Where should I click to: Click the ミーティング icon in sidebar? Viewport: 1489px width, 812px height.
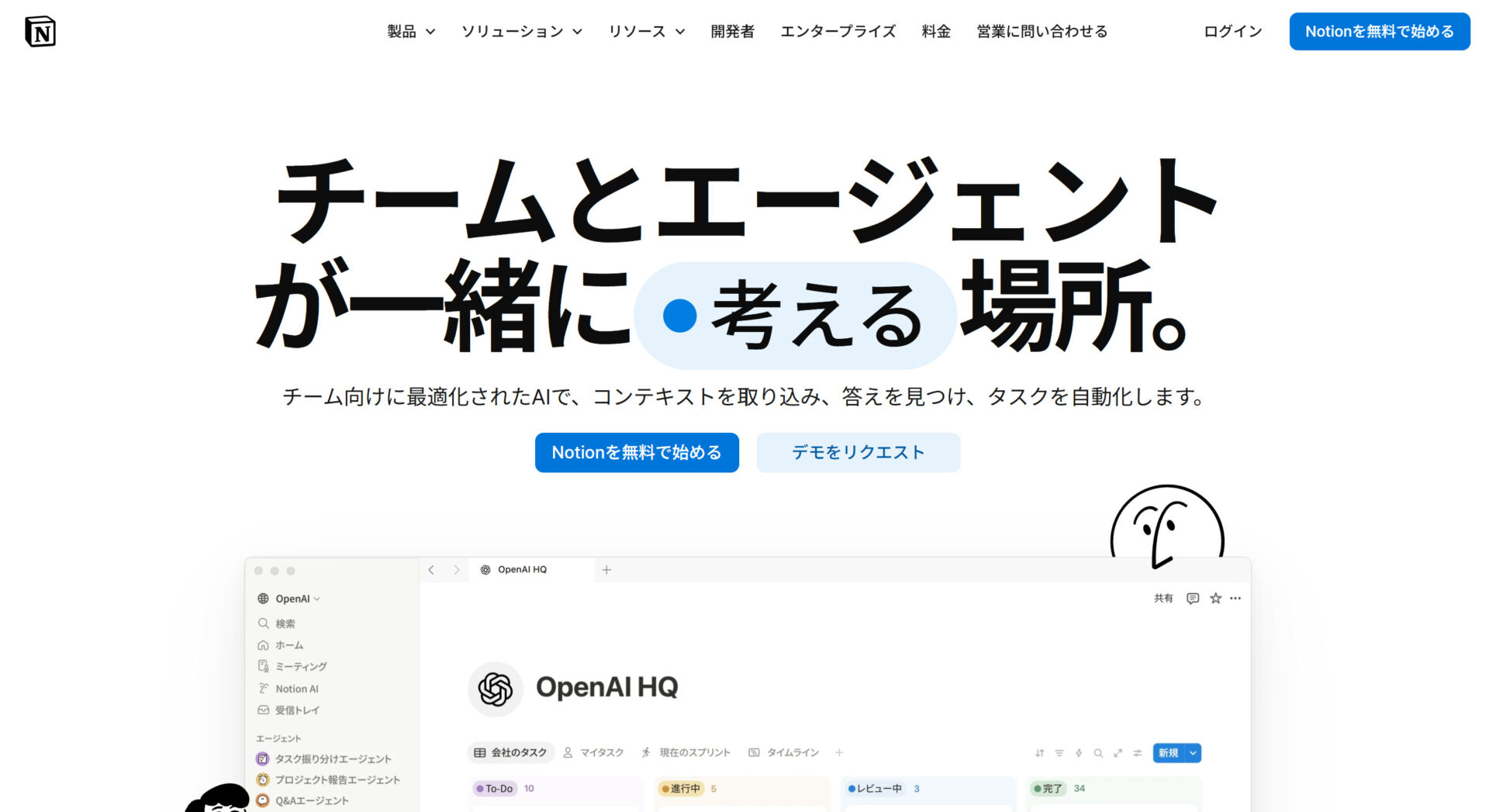[x=263, y=666]
